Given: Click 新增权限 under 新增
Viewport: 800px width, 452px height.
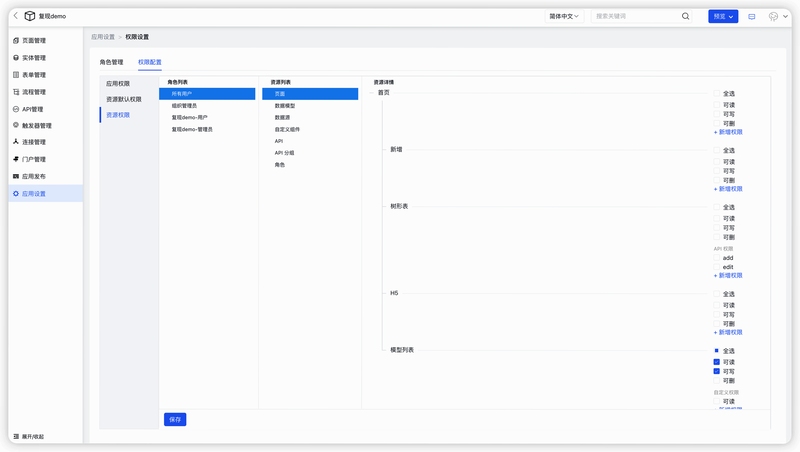Looking at the screenshot, I should [728, 189].
